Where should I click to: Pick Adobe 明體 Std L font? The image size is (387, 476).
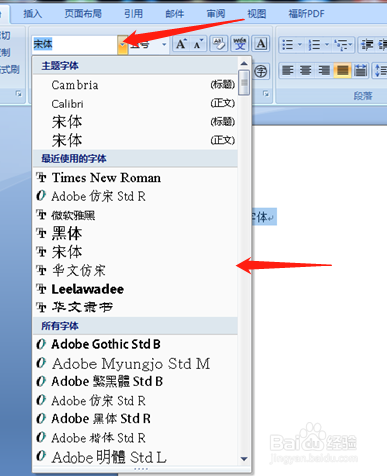tap(135, 457)
